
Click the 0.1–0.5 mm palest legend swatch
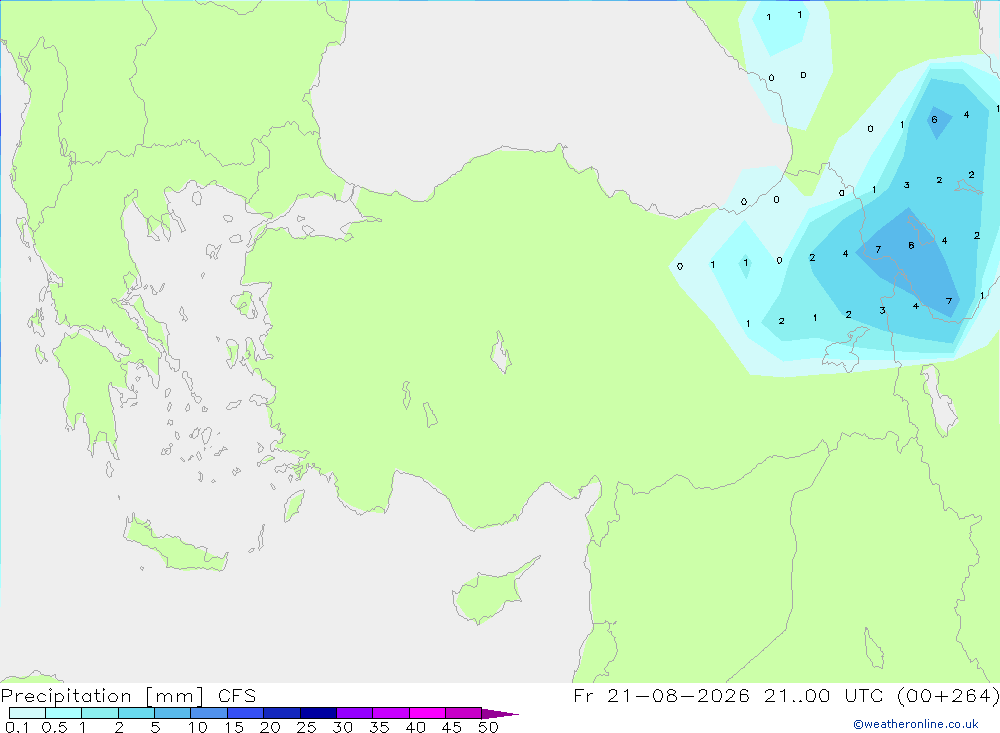tap(27, 713)
